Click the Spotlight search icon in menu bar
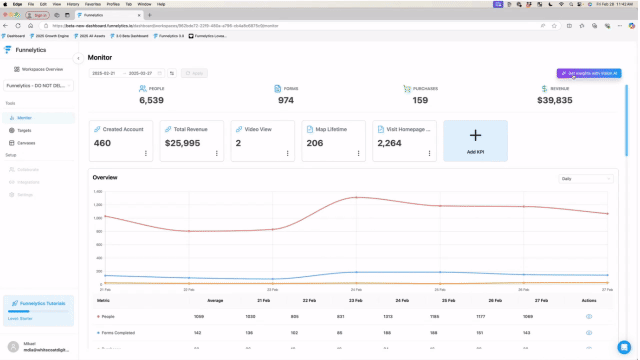Viewport: 640px width, 360px height. [571, 4]
